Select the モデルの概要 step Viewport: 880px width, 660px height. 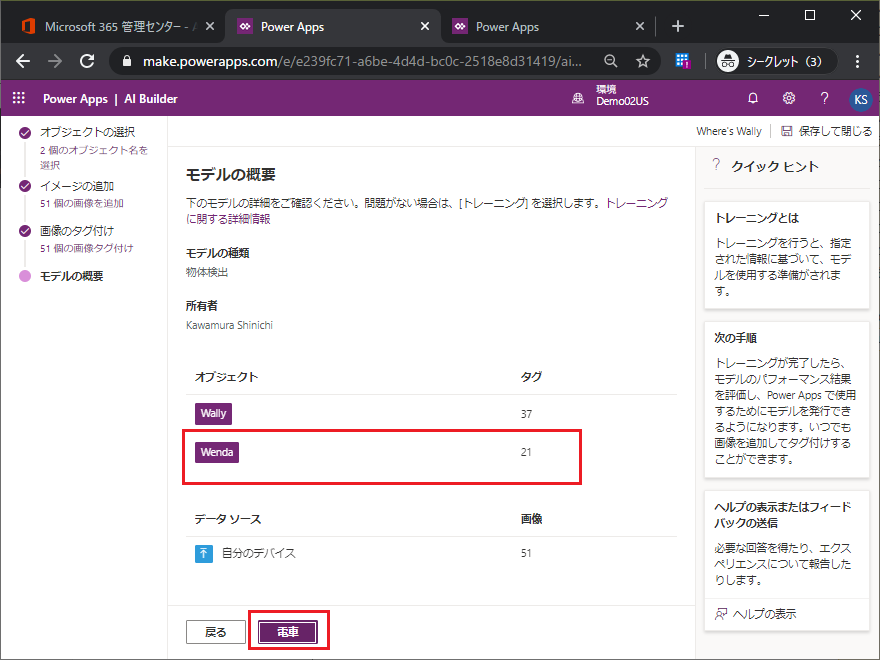tap(72, 276)
